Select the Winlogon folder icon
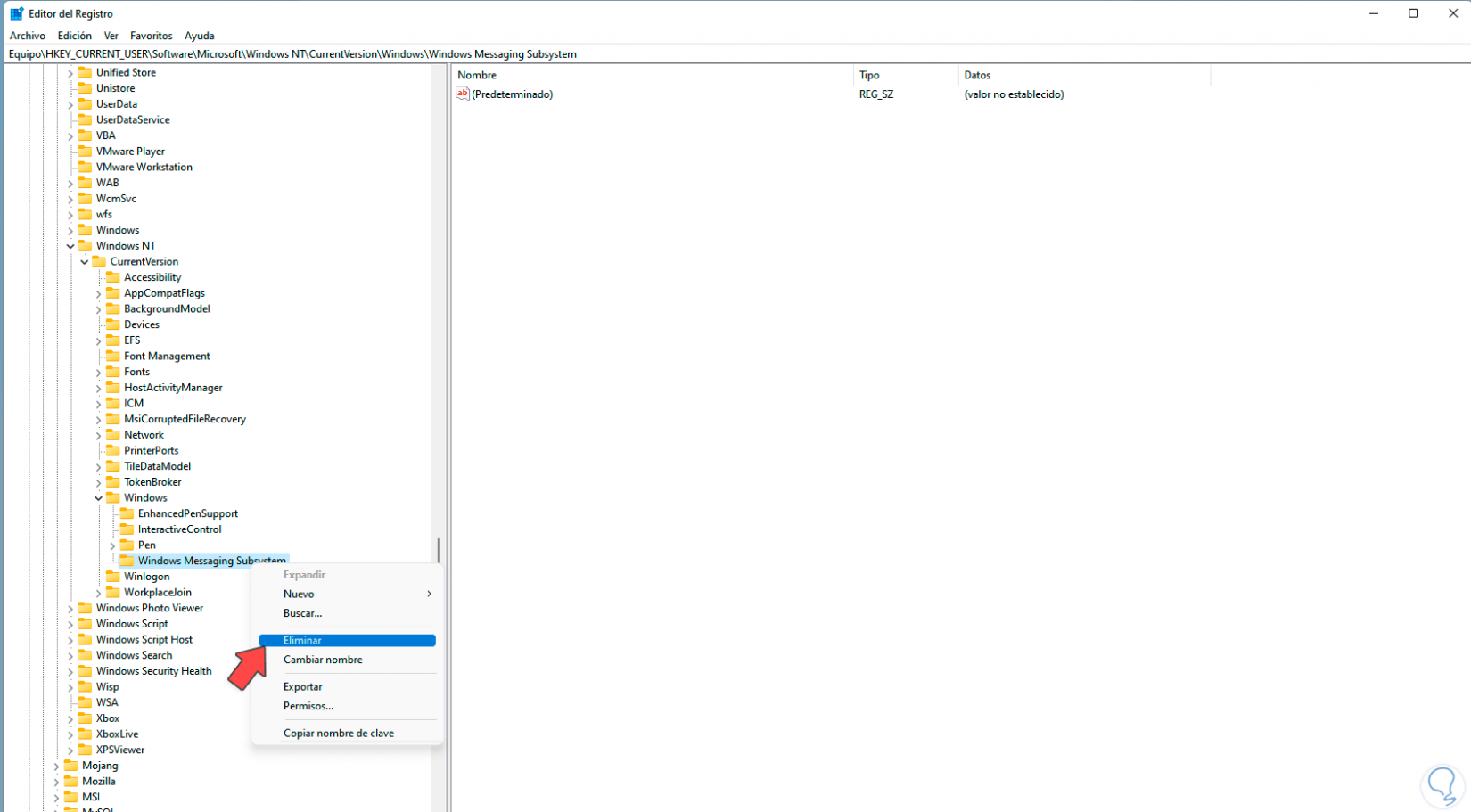This screenshot has width=1471, height=812. pos(113,576)
